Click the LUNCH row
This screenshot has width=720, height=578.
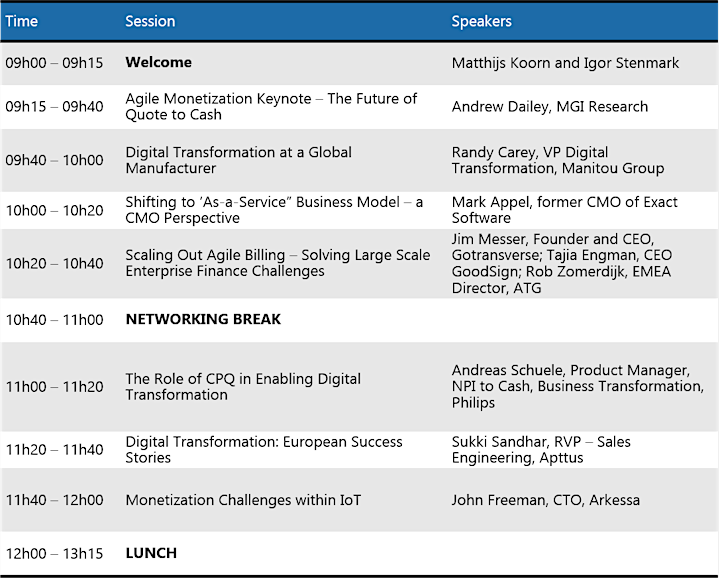click(x=360, y=553)
